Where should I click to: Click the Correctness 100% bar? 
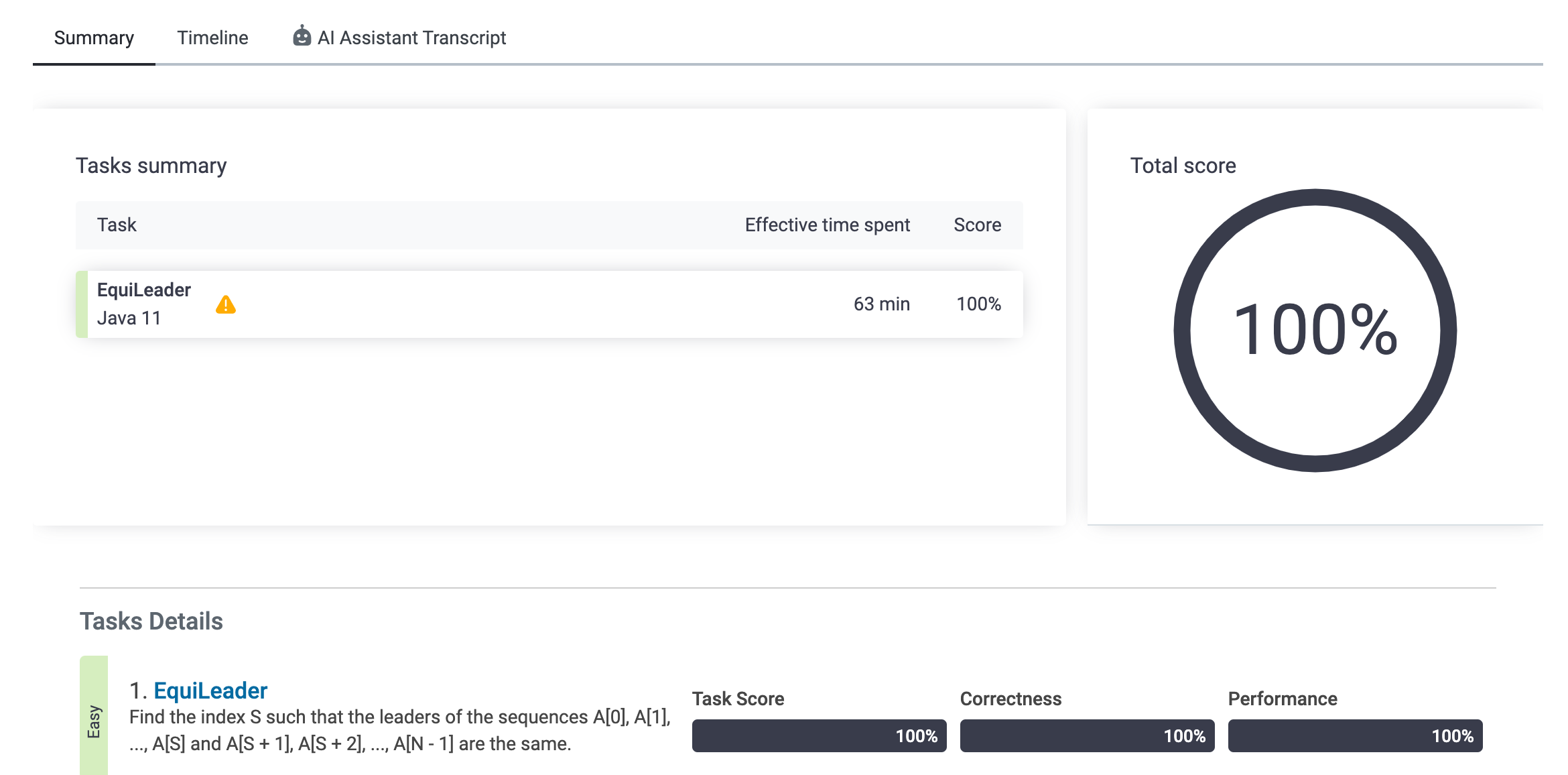[x=1087, y=736]
